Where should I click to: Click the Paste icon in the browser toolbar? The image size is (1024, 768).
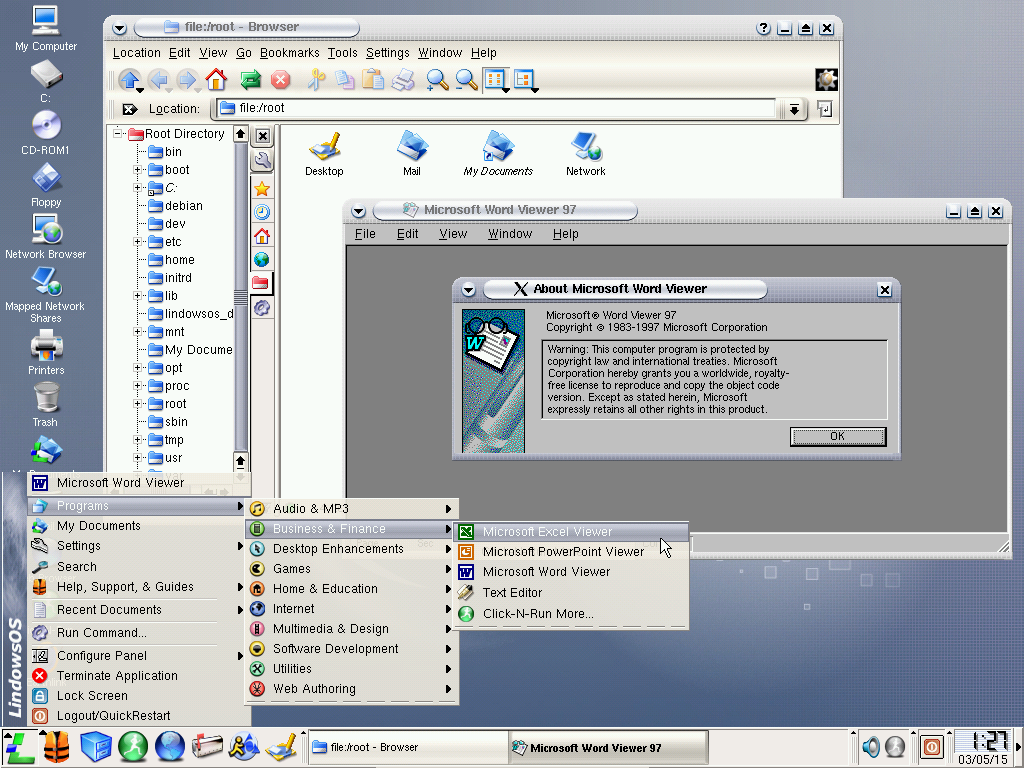click(372, 80)
